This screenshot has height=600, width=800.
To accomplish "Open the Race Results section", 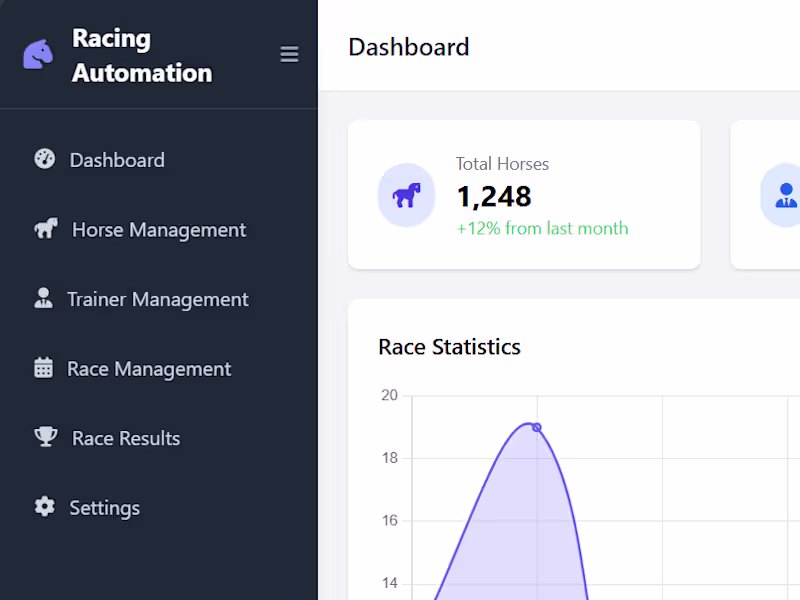I will pos(126,438).
